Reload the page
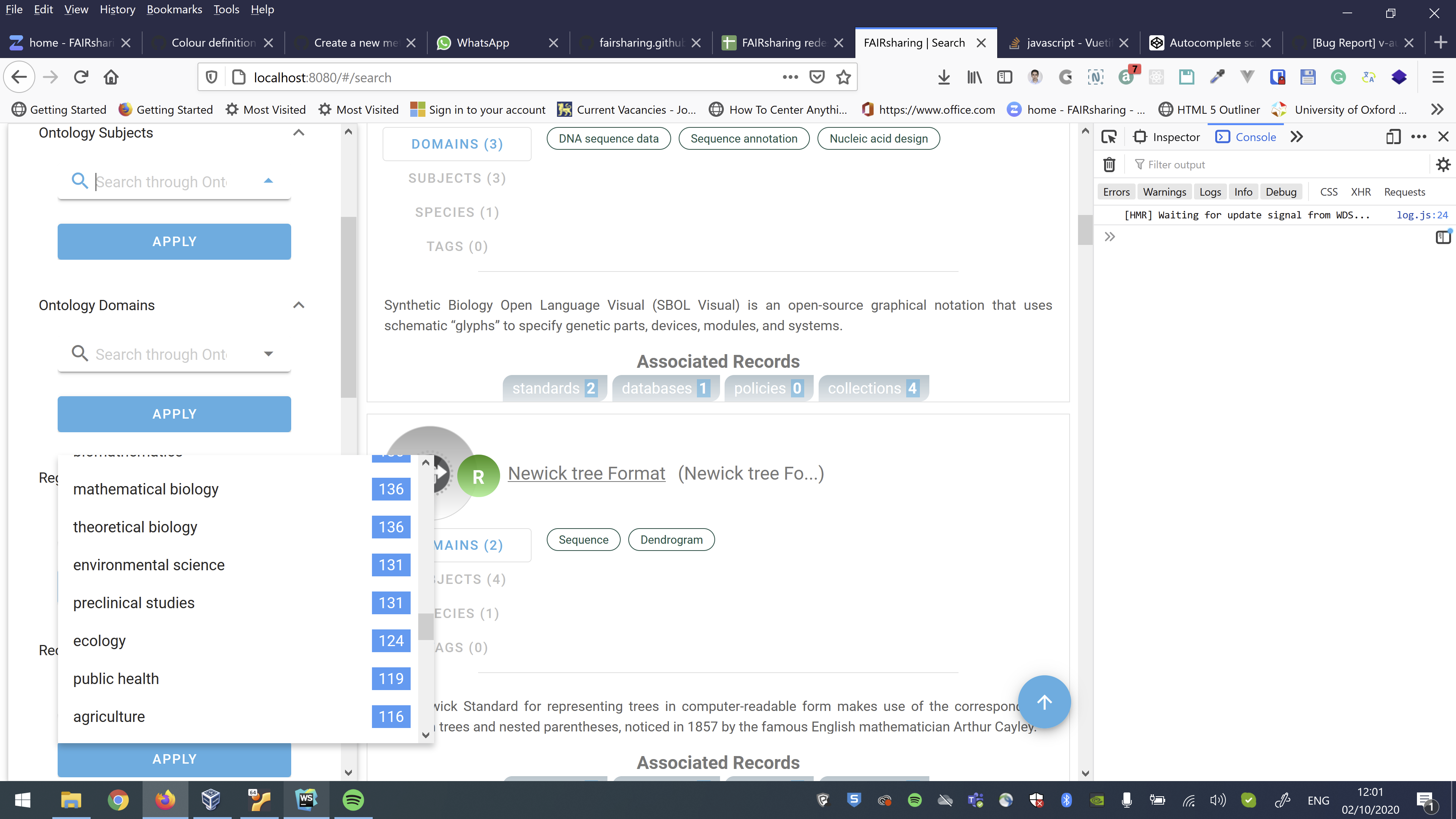Image resolution: width=1456 pixels, height=819 pixels. pyautogui.click(x=81, y=77)
